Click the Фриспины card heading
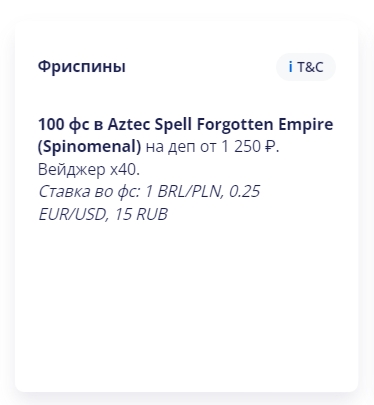Viewport: 374px width, 405px height. pyautogui.click(x=82, y=66)
